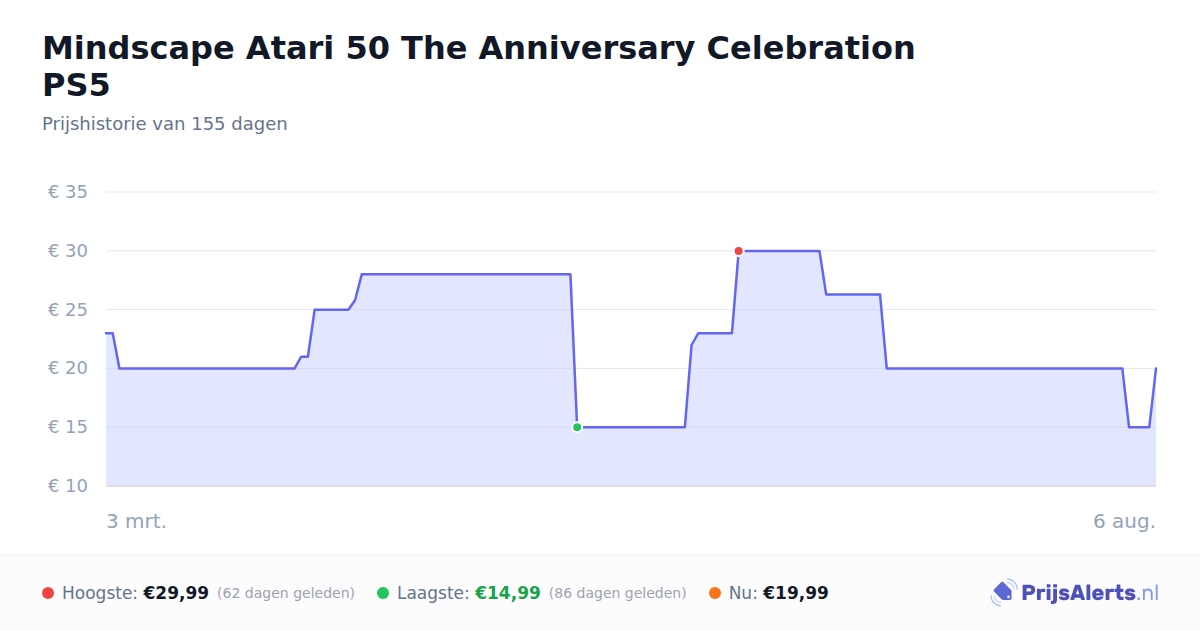Viewport: 1200px width, 630px height.
Task: Click the € 30 axis label
Action: (x=68, y=251)
